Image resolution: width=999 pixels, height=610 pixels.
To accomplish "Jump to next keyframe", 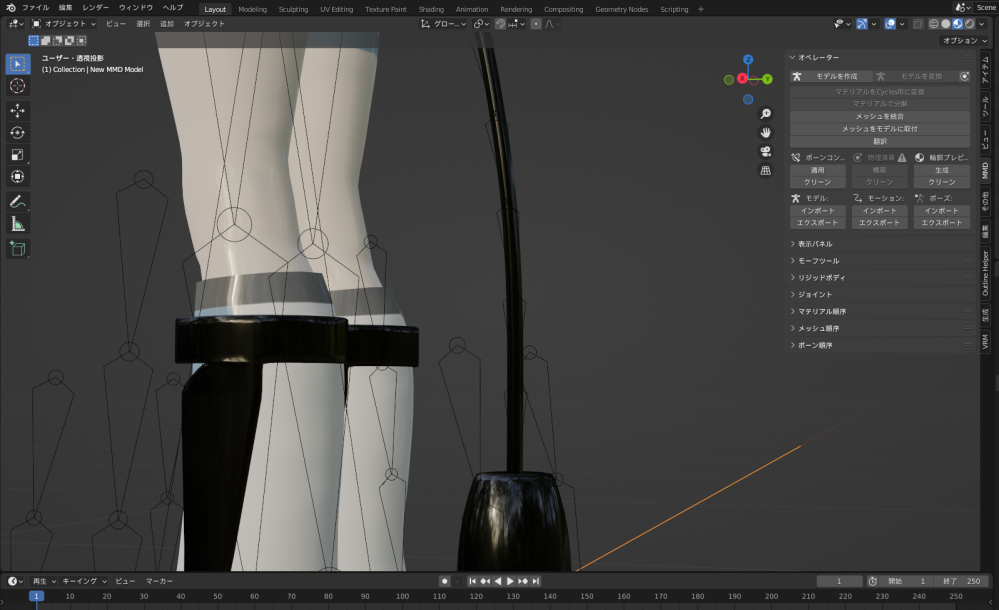I will [x=523, y=581].
